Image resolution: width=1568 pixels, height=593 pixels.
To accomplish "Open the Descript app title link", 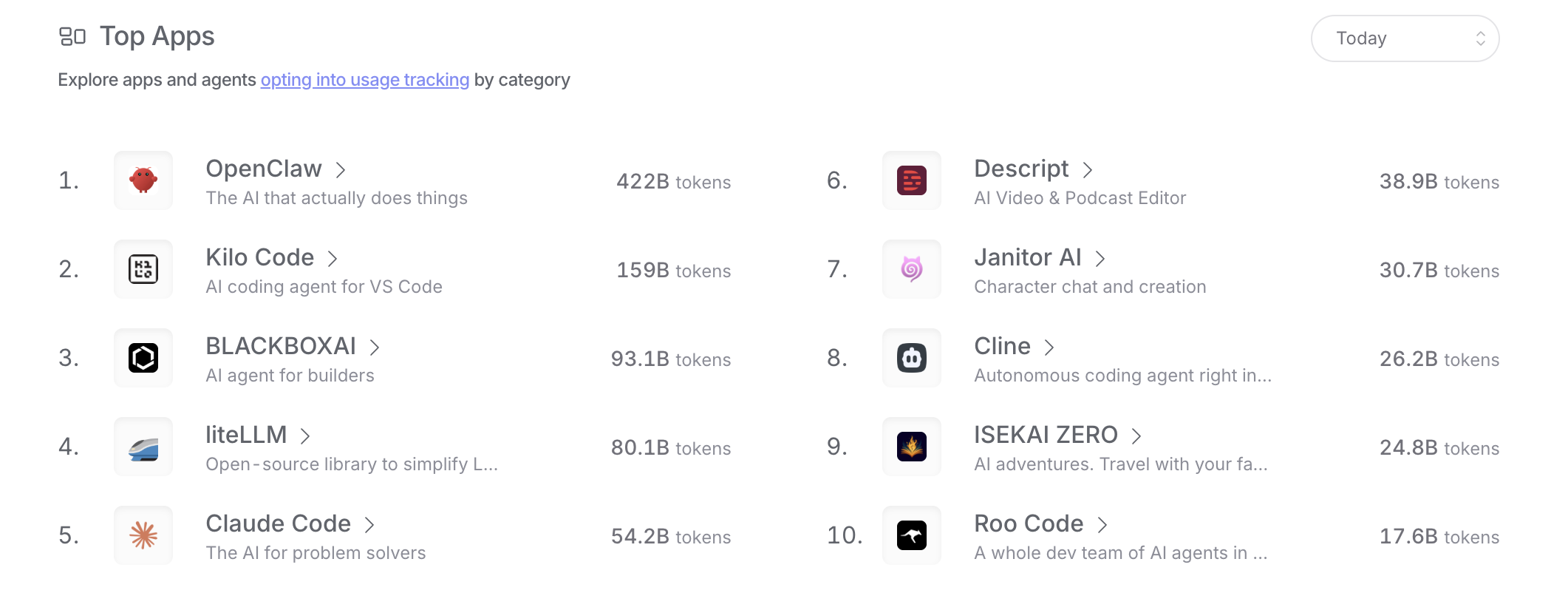I will pos(1021,169).
